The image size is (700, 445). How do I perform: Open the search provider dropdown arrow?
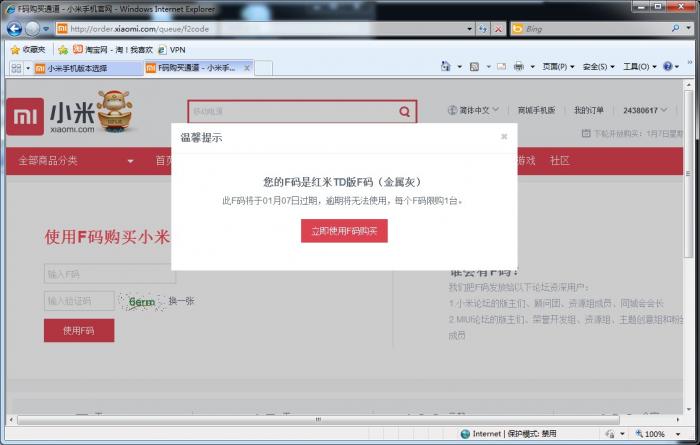tap(688, 29)
